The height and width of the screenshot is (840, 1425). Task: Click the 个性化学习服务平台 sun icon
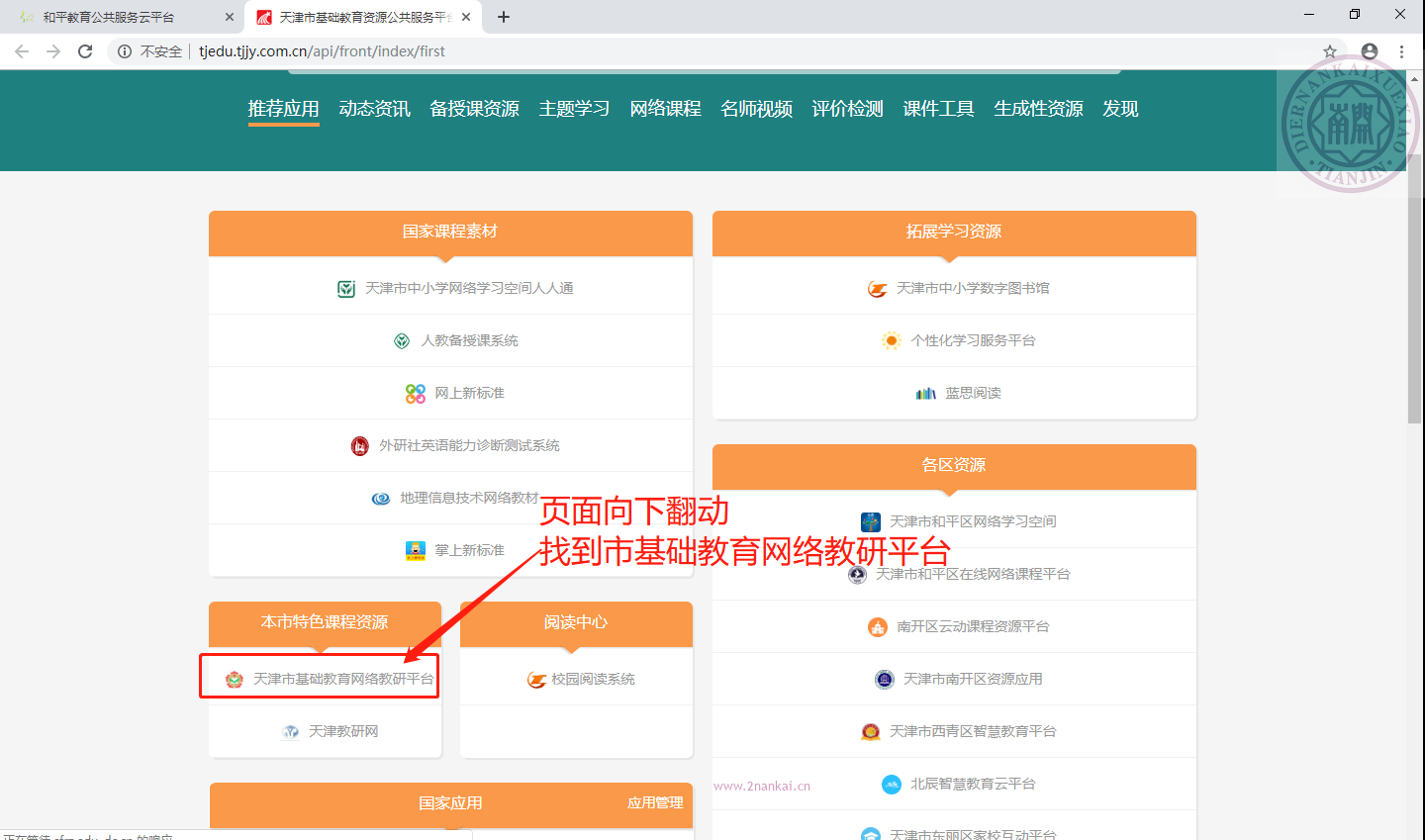click(892, 341)
